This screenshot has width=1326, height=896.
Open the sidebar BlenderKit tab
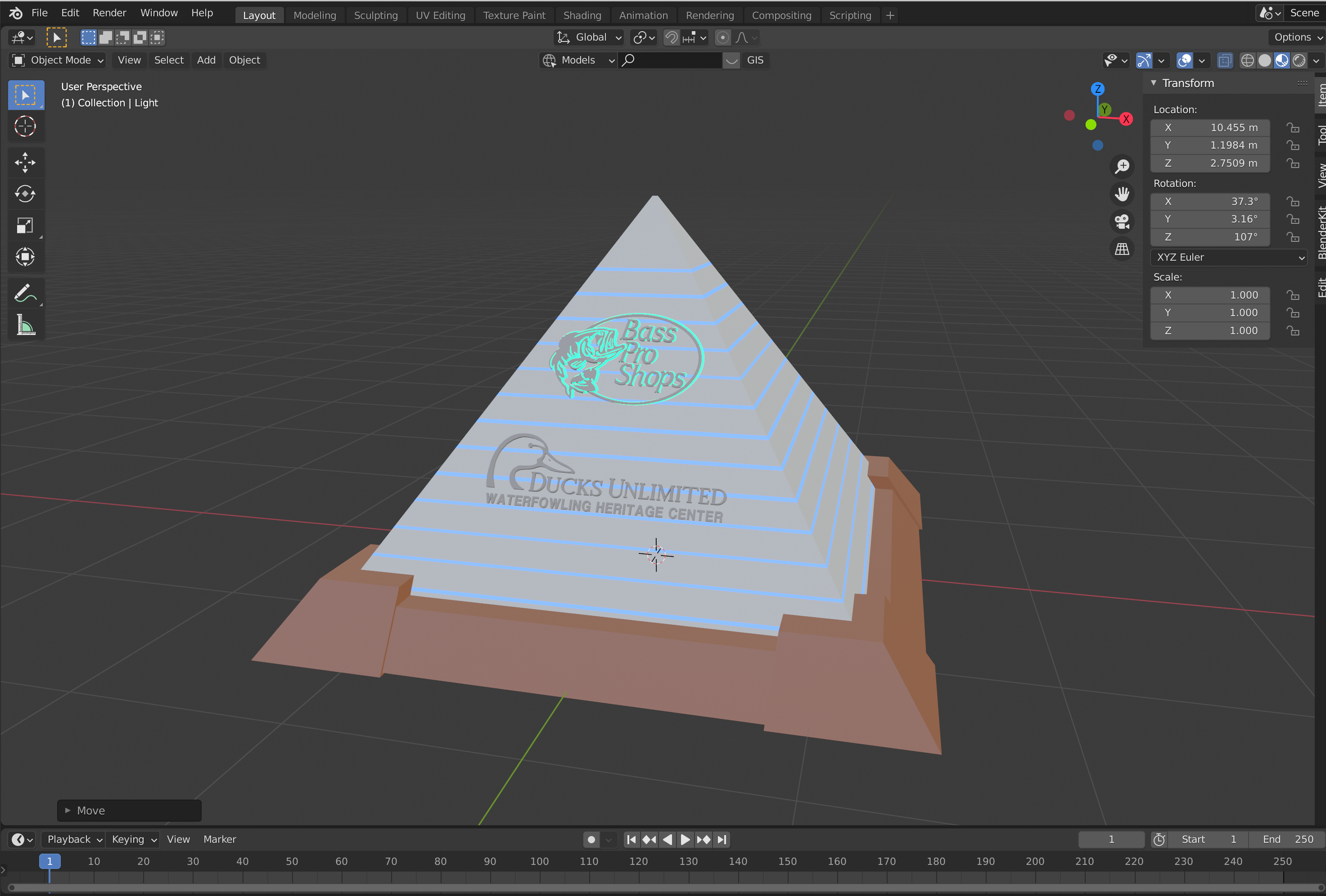[1321, 232]
